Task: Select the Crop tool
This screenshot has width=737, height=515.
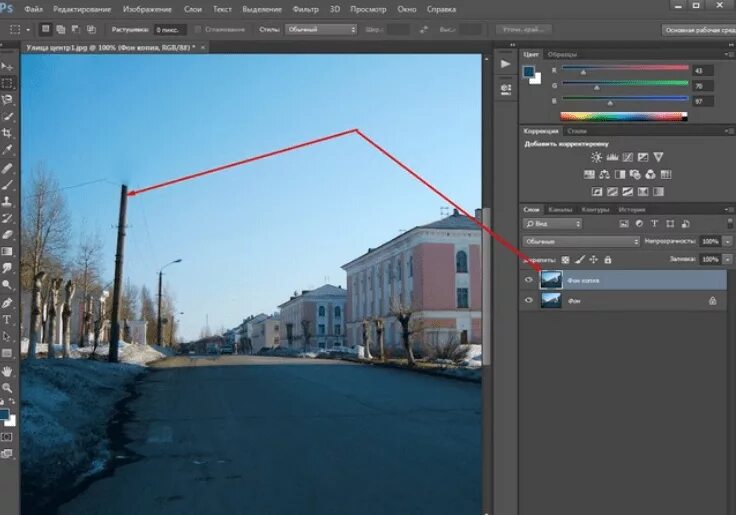Action: (x=7, y=133)
